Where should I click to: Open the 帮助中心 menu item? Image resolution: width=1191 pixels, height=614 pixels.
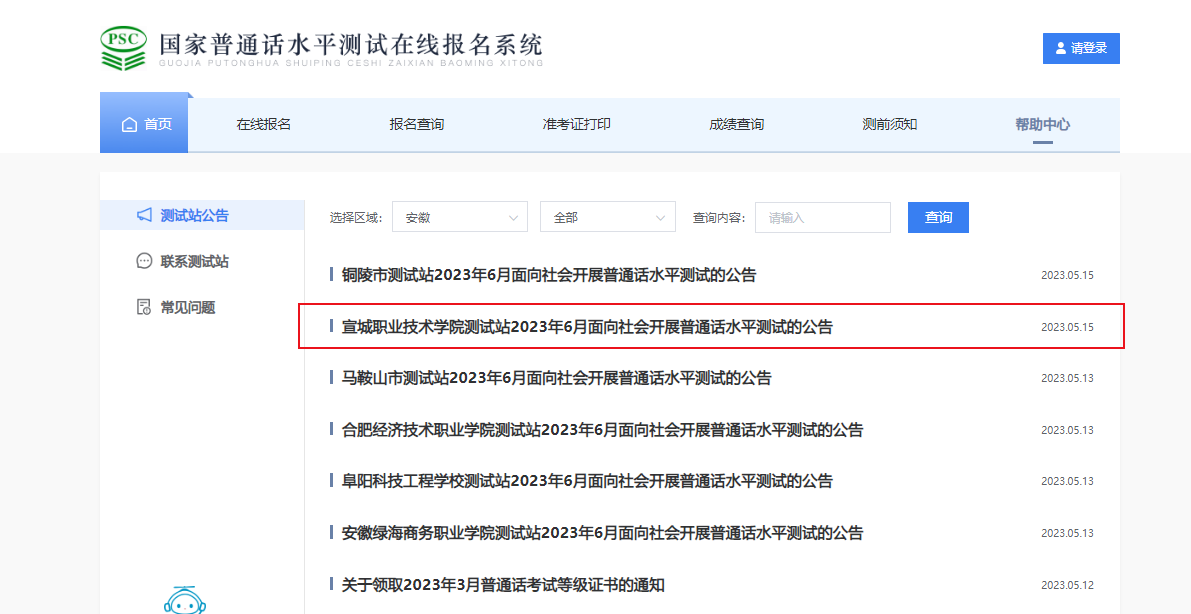point(1043,125)
